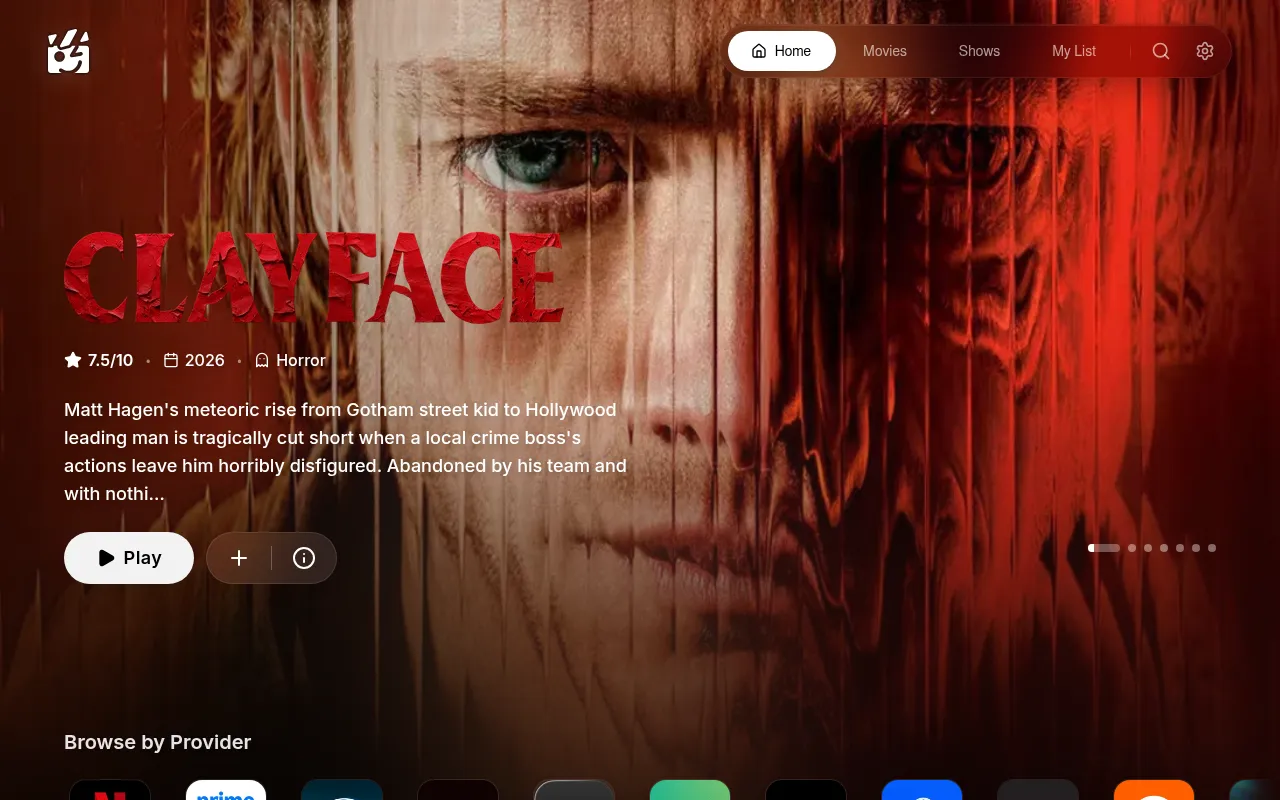
Task: Play the Clayface movie
Action: coord(129,558)
